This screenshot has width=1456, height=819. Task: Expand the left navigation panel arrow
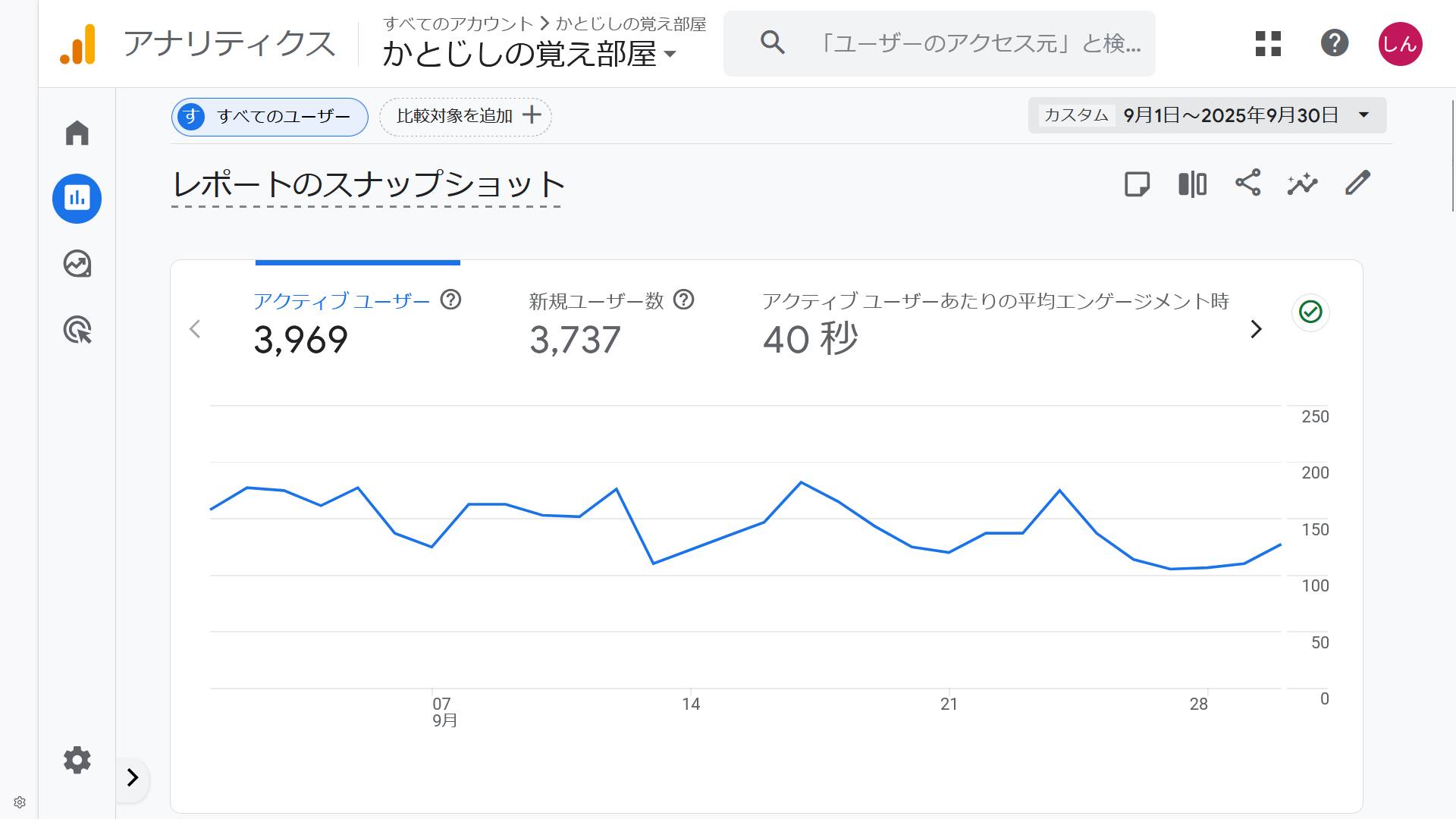click(x=133, y=777)
